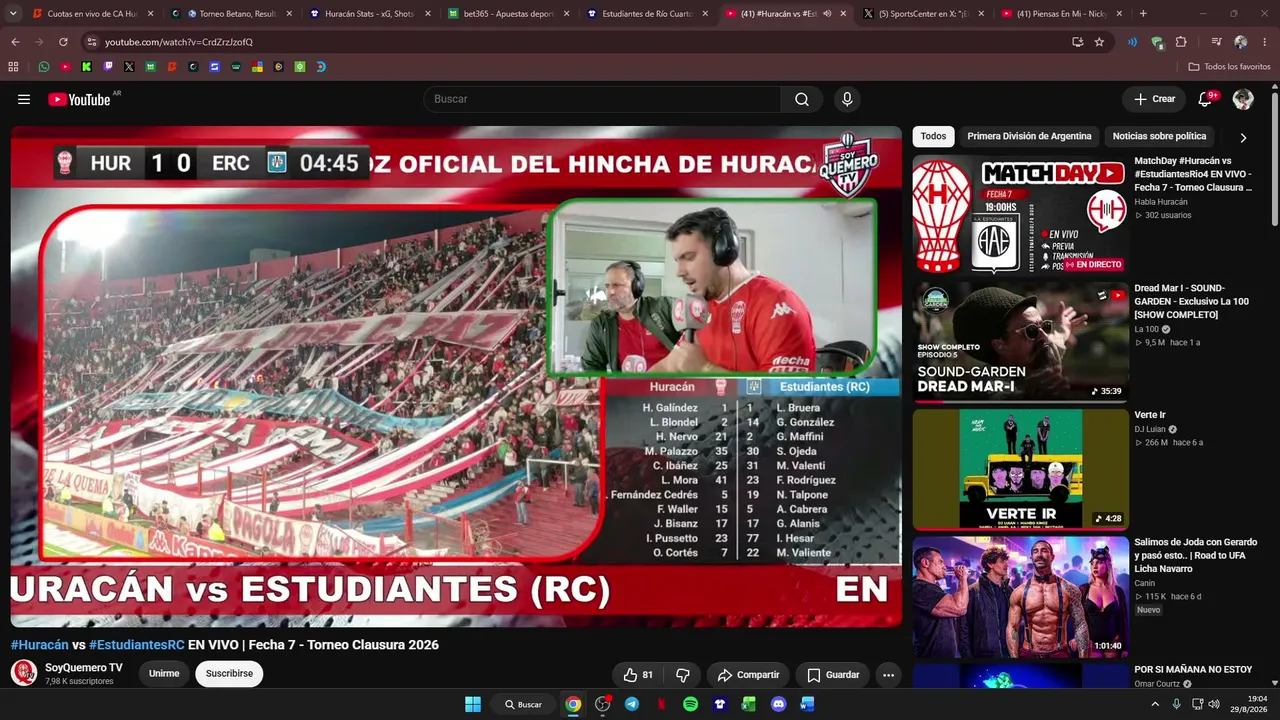
Task: Mute the Huracán YouTube tab audio
Action: click(827, 14)
